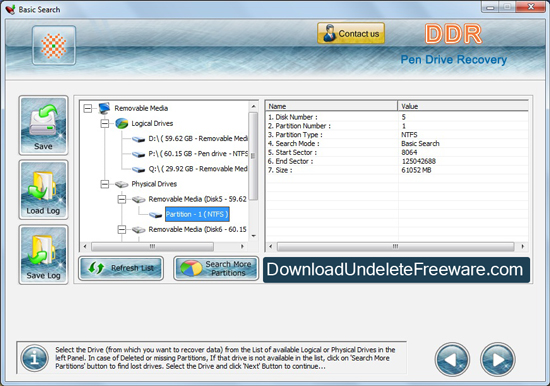Go to the next step arrow
Viewport: 550px width, 386px height.
point(497,359)
